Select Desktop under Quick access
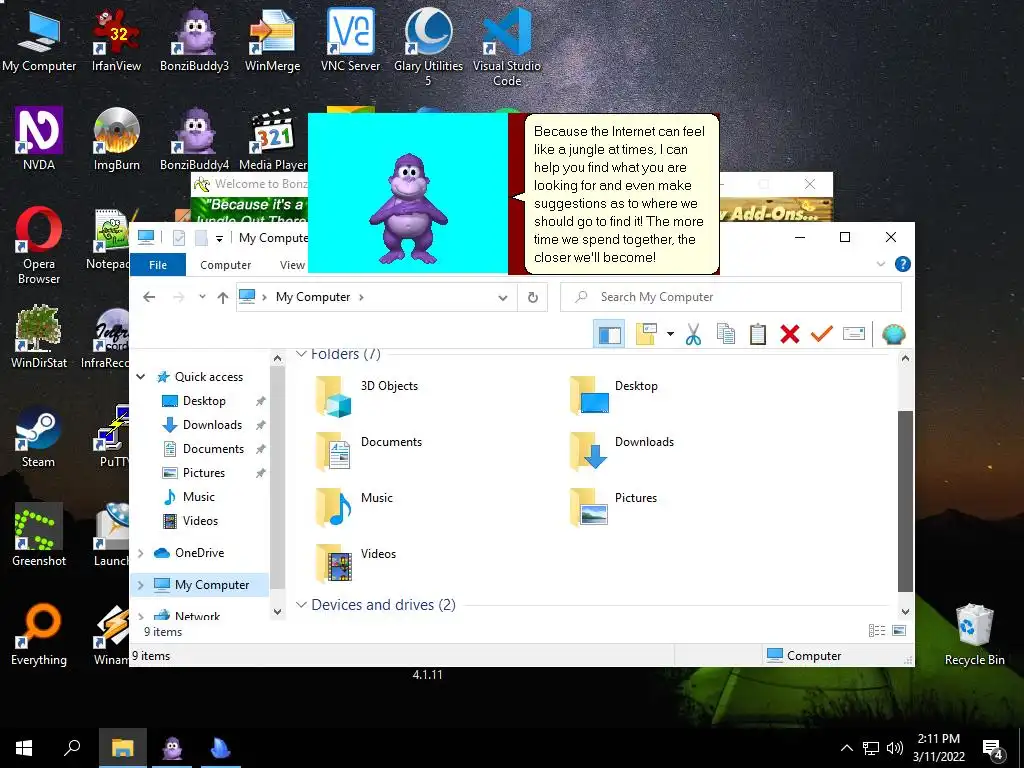This screenshot has height=768, width=1024. tap(204, 401)
